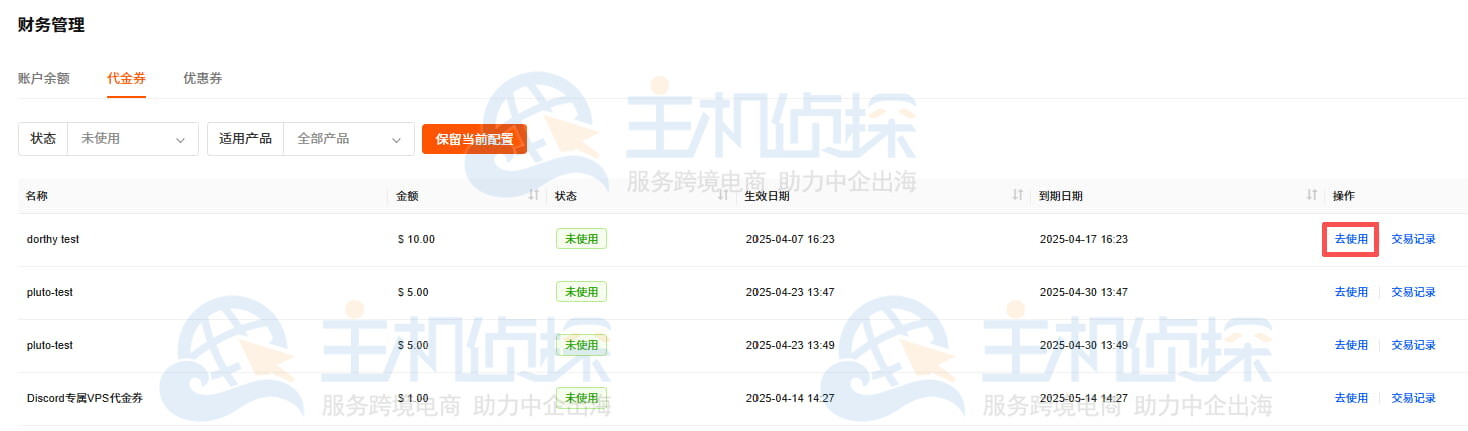Click 去使用 for first pluto-test voucher
This screenshot has width=1468, height=431.
tap(1351, 292)
